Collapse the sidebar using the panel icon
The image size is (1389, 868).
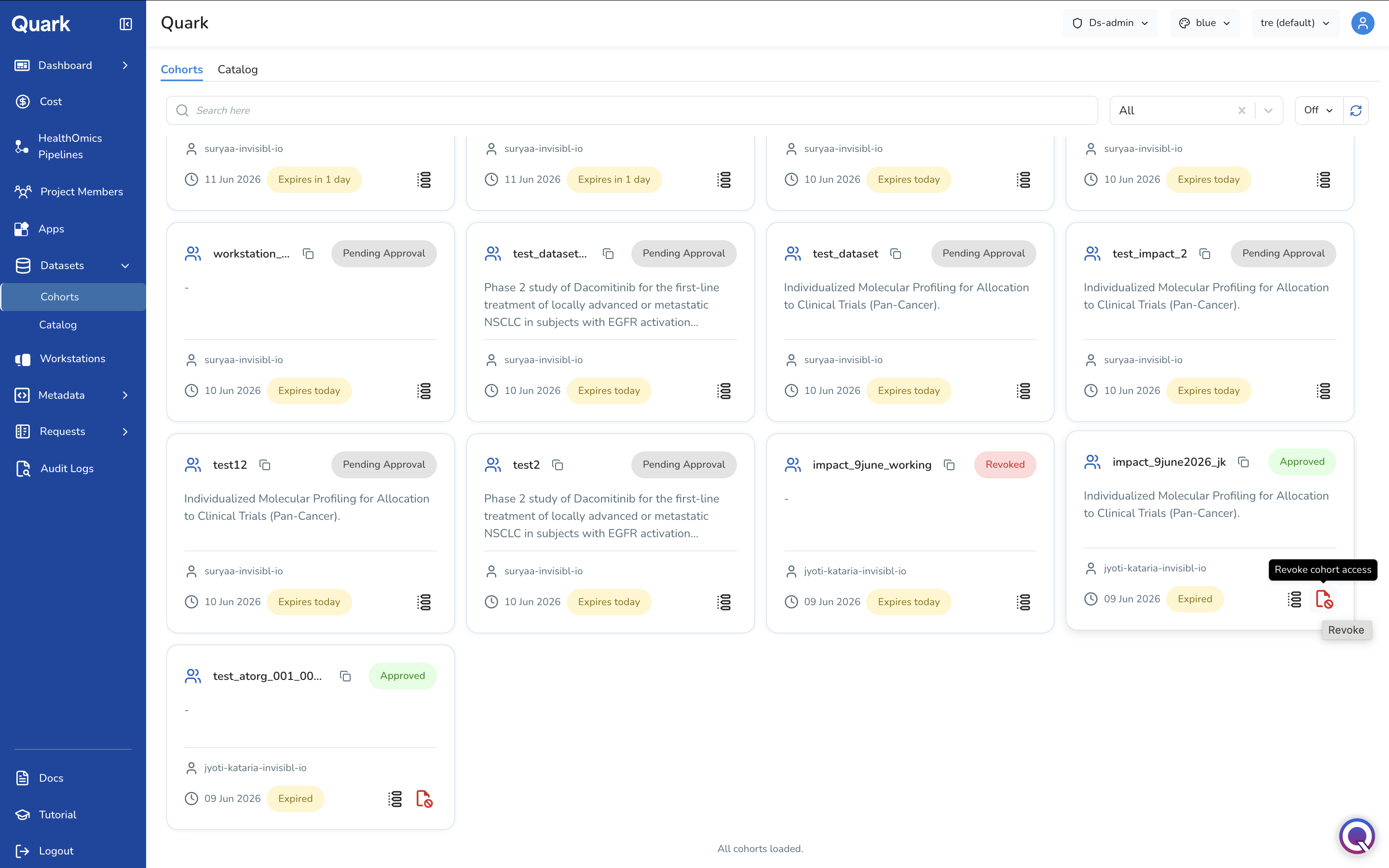[126, 24]
